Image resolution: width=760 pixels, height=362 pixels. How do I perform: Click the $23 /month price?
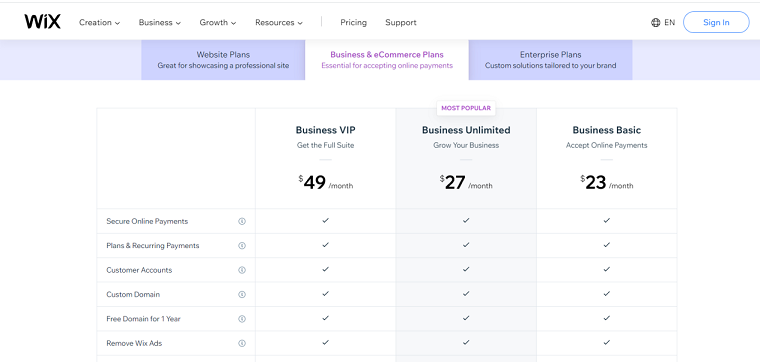(606, 183)
